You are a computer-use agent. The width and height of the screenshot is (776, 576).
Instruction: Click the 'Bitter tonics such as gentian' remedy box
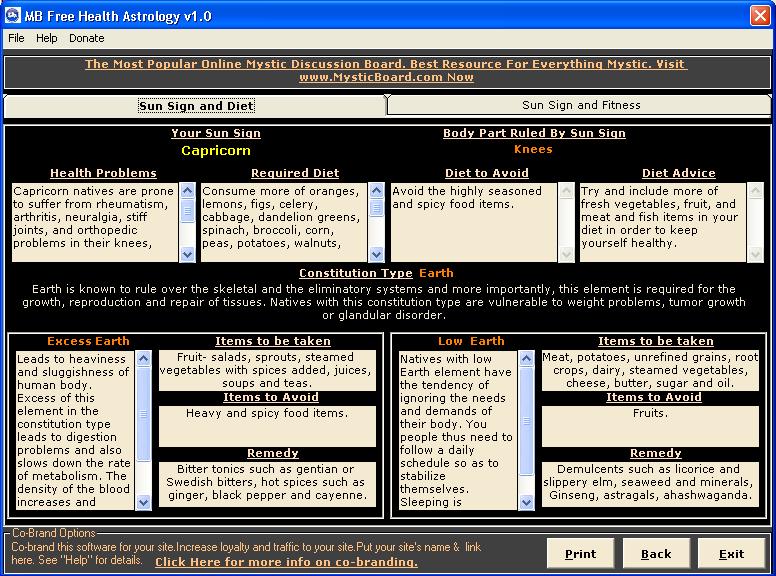pos(267,483)
